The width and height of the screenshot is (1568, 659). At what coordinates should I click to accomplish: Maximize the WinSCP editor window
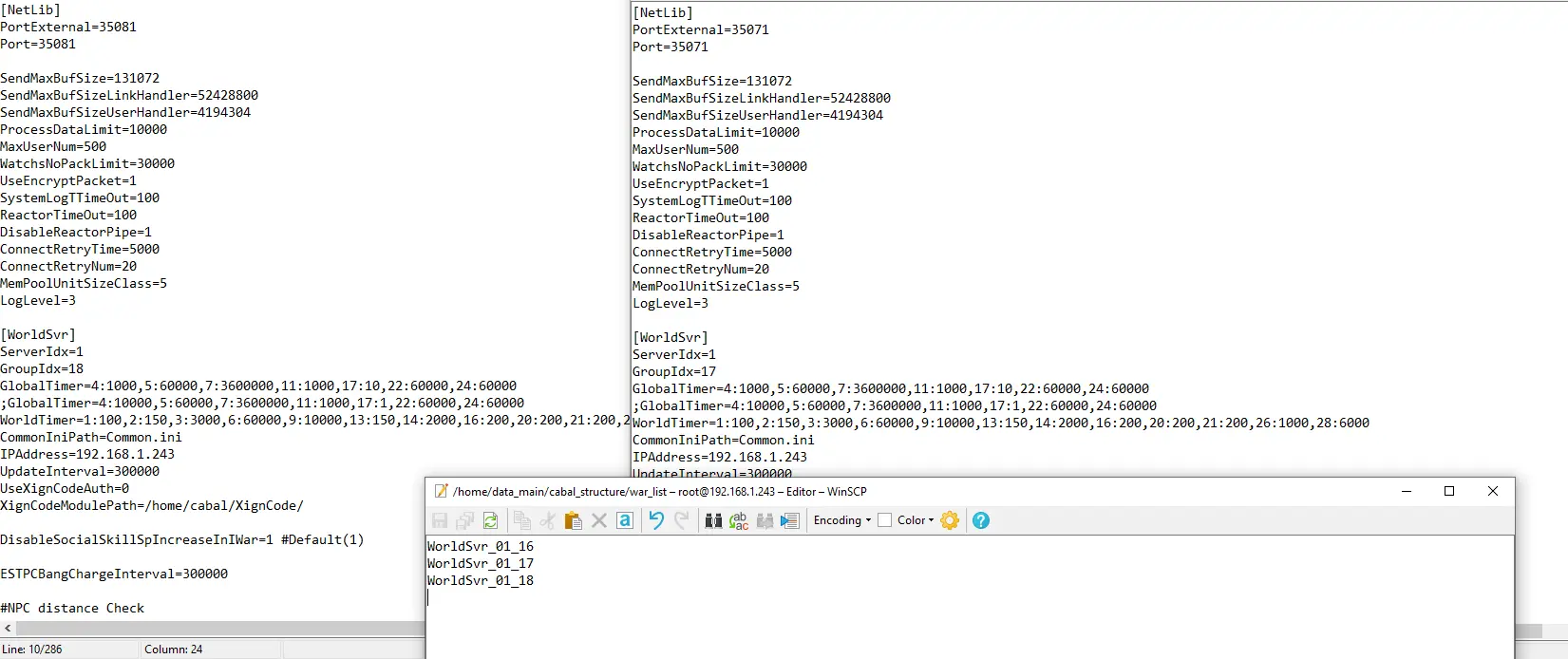(x=1449, y=491)
